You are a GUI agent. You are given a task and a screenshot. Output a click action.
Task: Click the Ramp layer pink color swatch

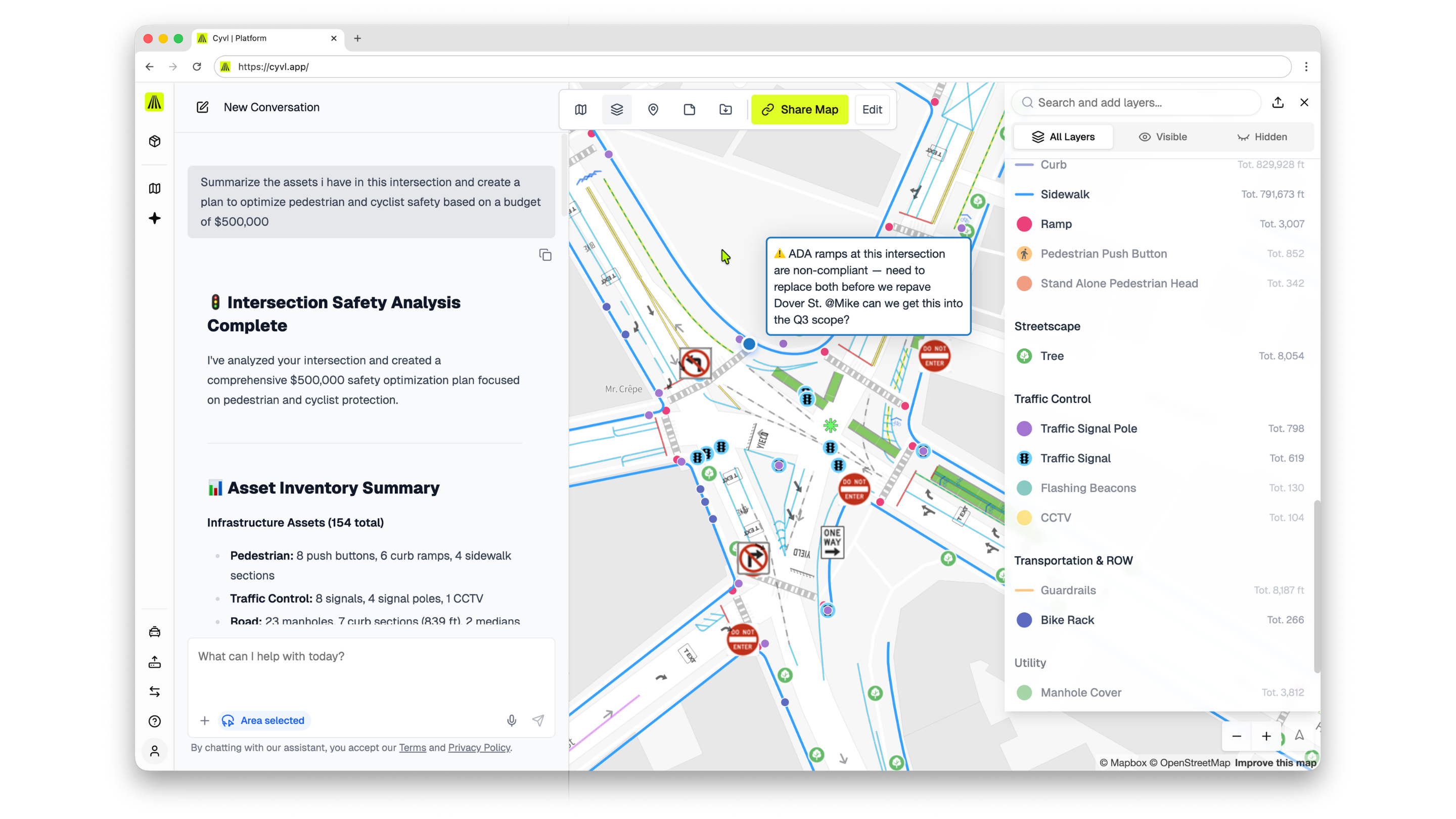click(1024, 224)
